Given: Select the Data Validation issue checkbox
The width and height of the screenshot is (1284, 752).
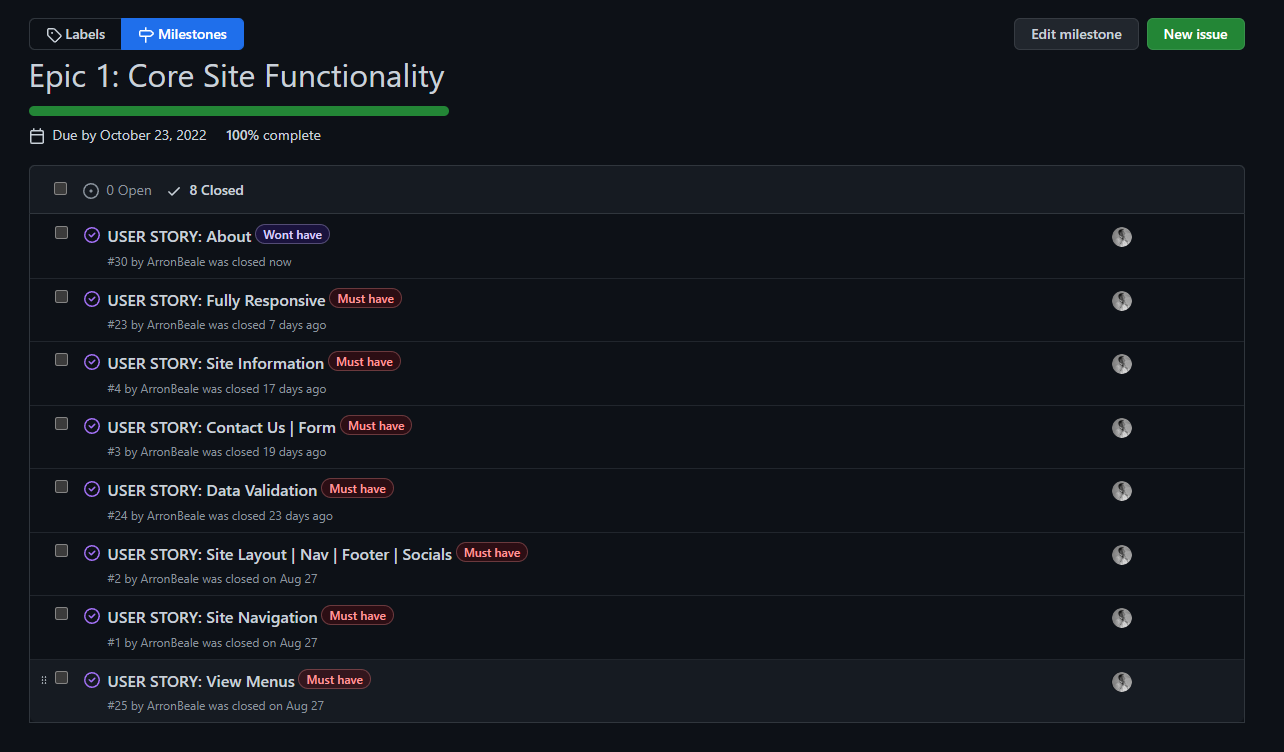Looking at the screenshot, I should tap(61, 487).
